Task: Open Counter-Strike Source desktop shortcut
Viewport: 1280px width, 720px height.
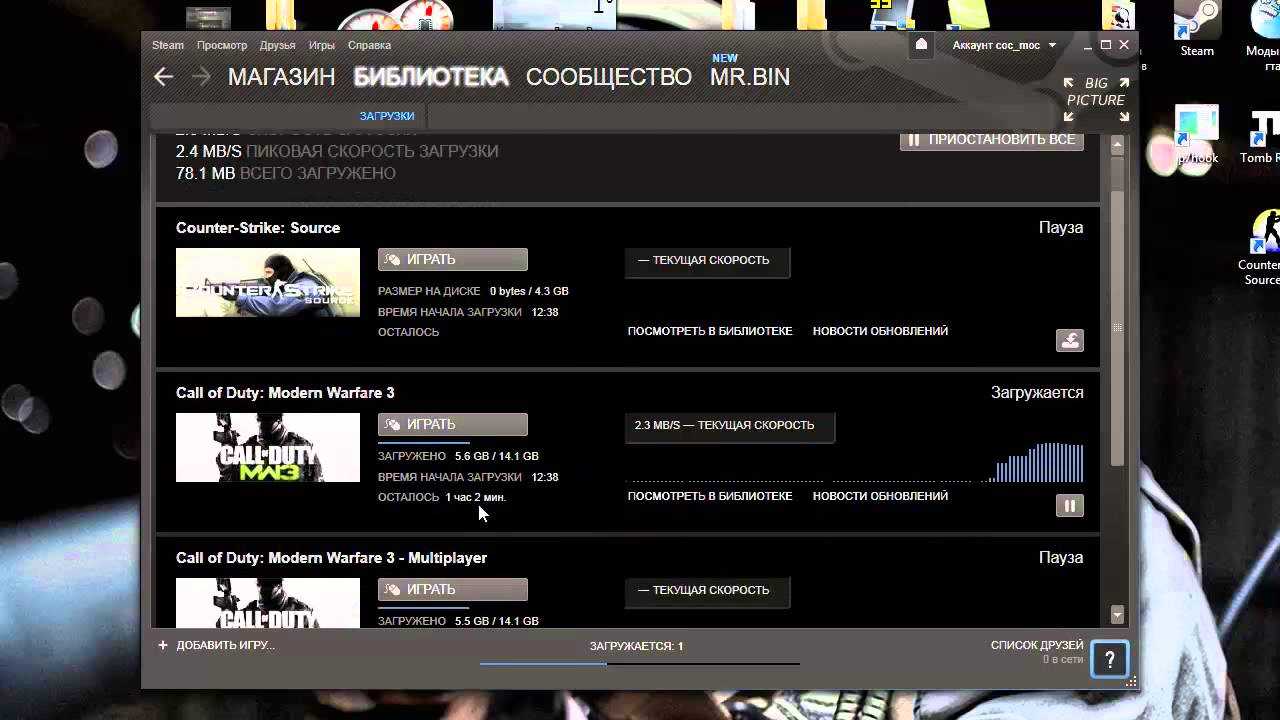Action: [1262, 248]
